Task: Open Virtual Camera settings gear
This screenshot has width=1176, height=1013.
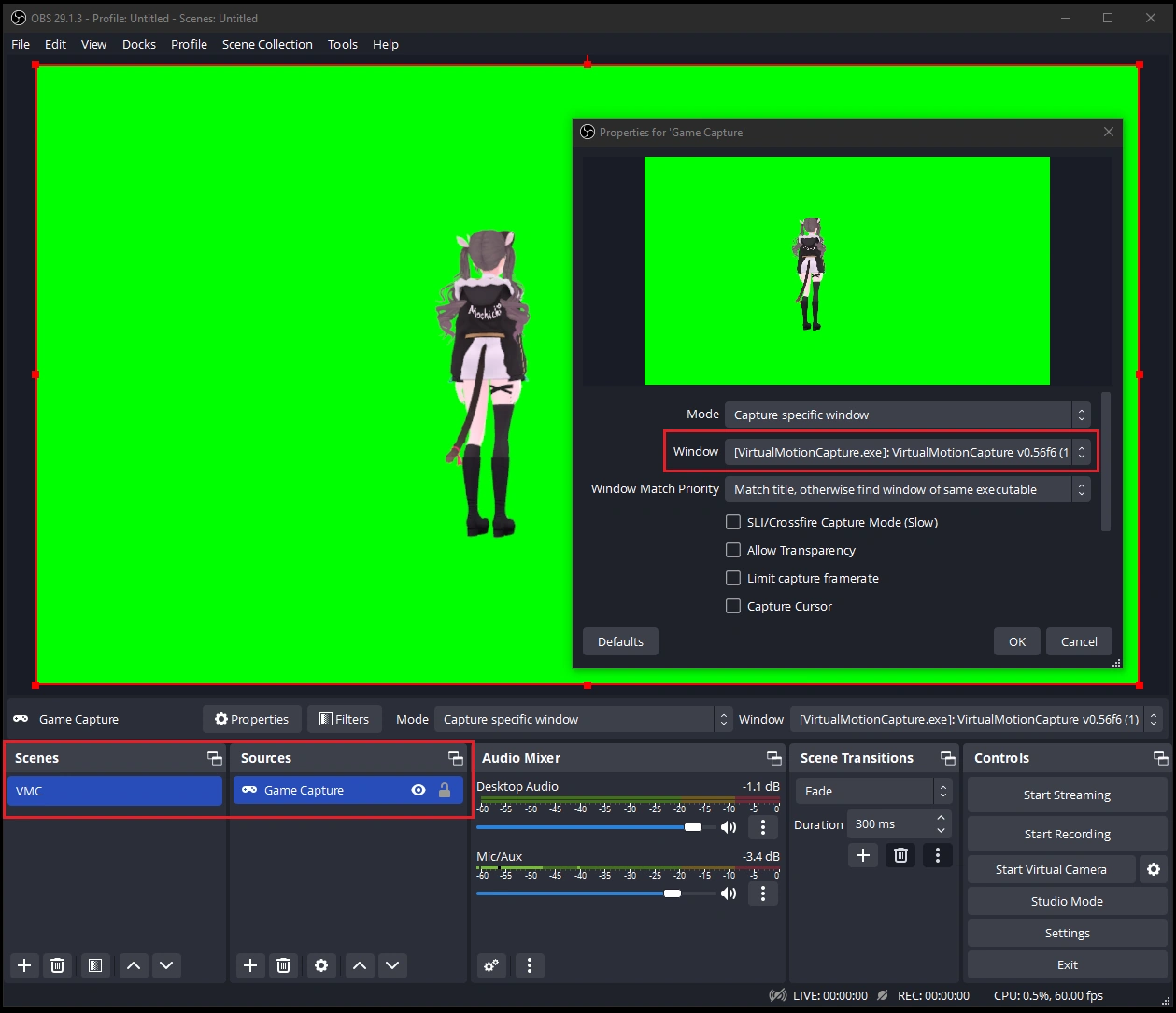Action: click(1154, 869)
